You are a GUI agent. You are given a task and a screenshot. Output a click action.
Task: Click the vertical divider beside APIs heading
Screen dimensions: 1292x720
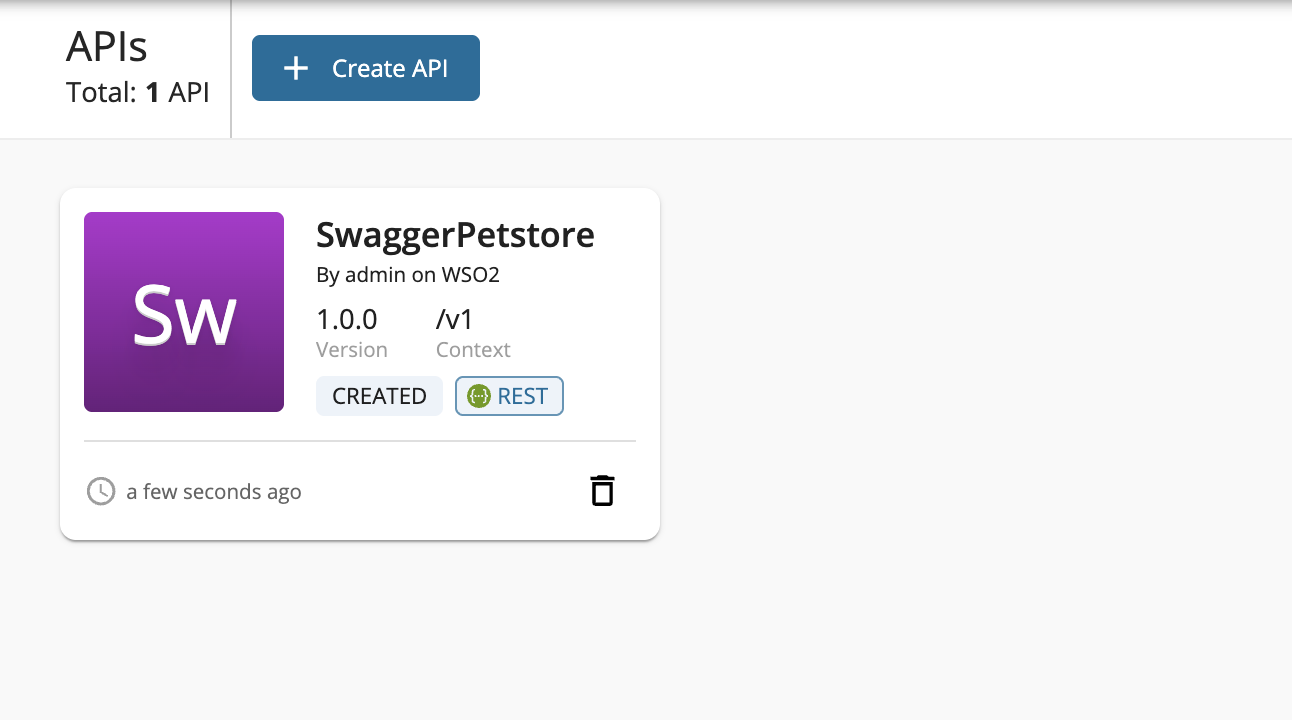[x=231, y=69]
